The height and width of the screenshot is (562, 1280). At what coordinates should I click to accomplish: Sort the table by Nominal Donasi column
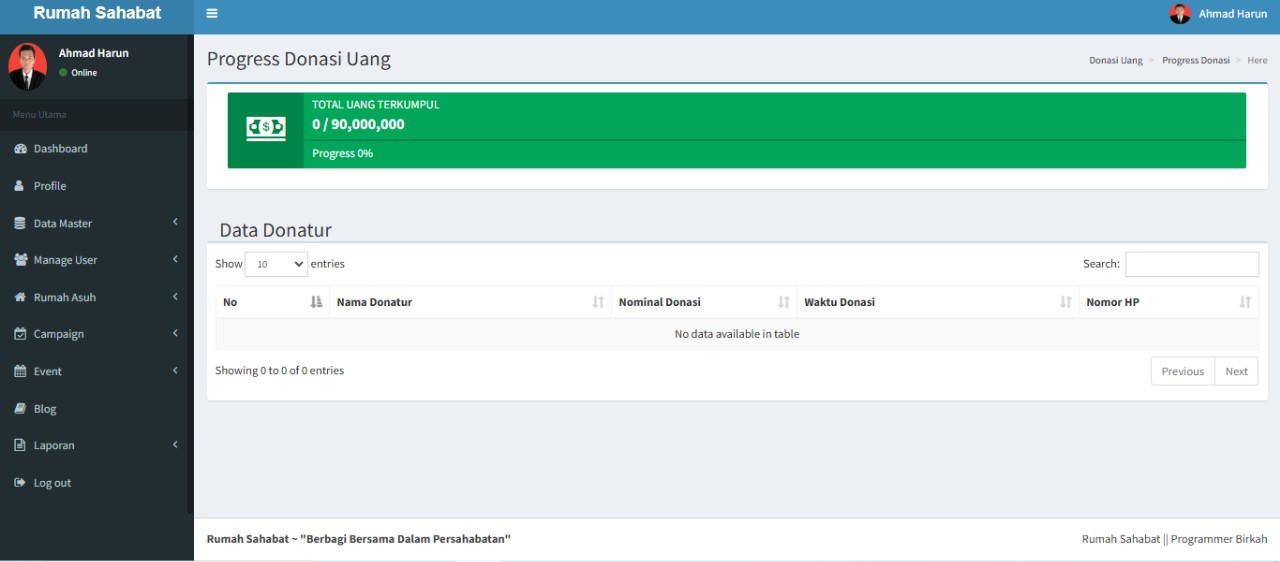click(x=704, y=302)
